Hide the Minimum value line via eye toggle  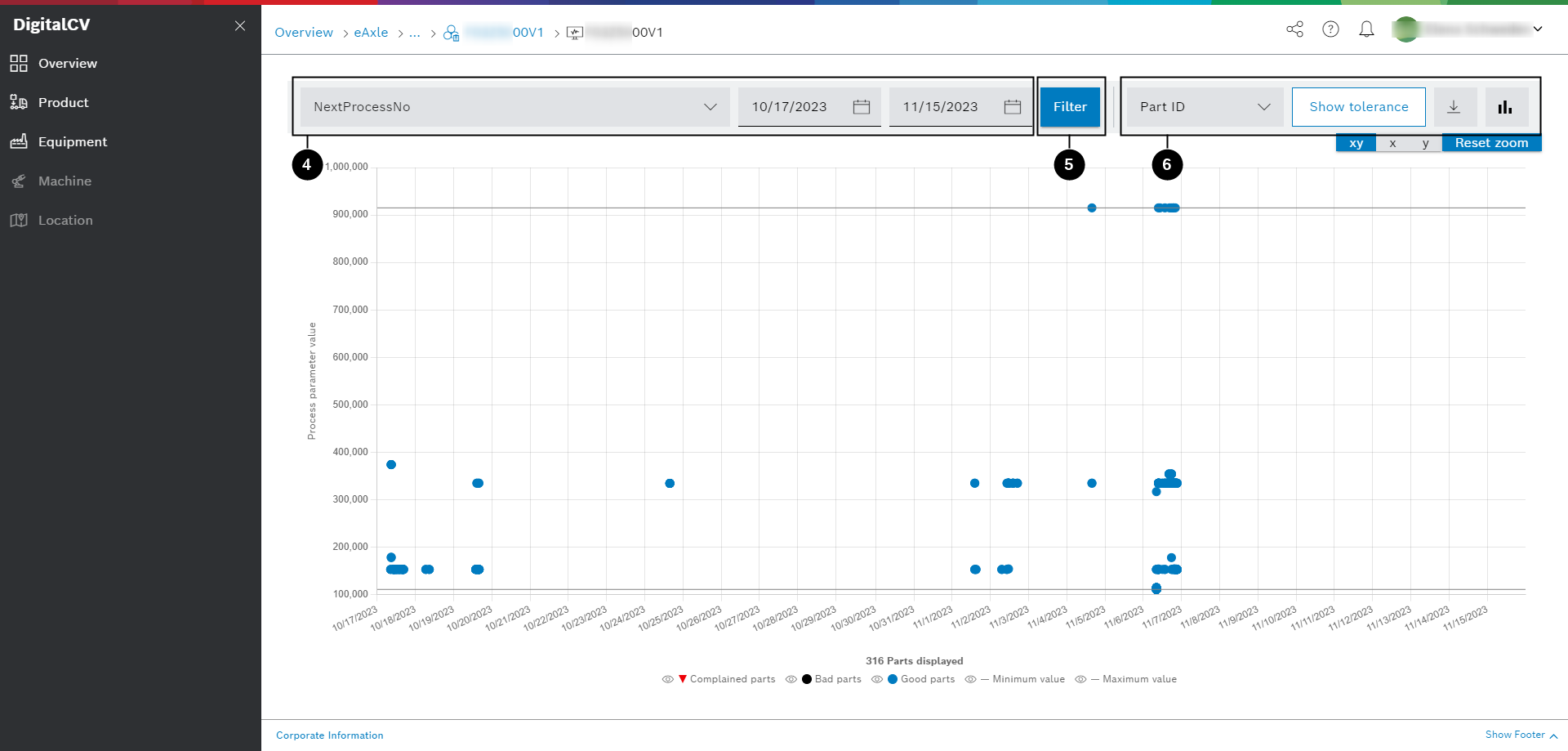tap(970, 679)
